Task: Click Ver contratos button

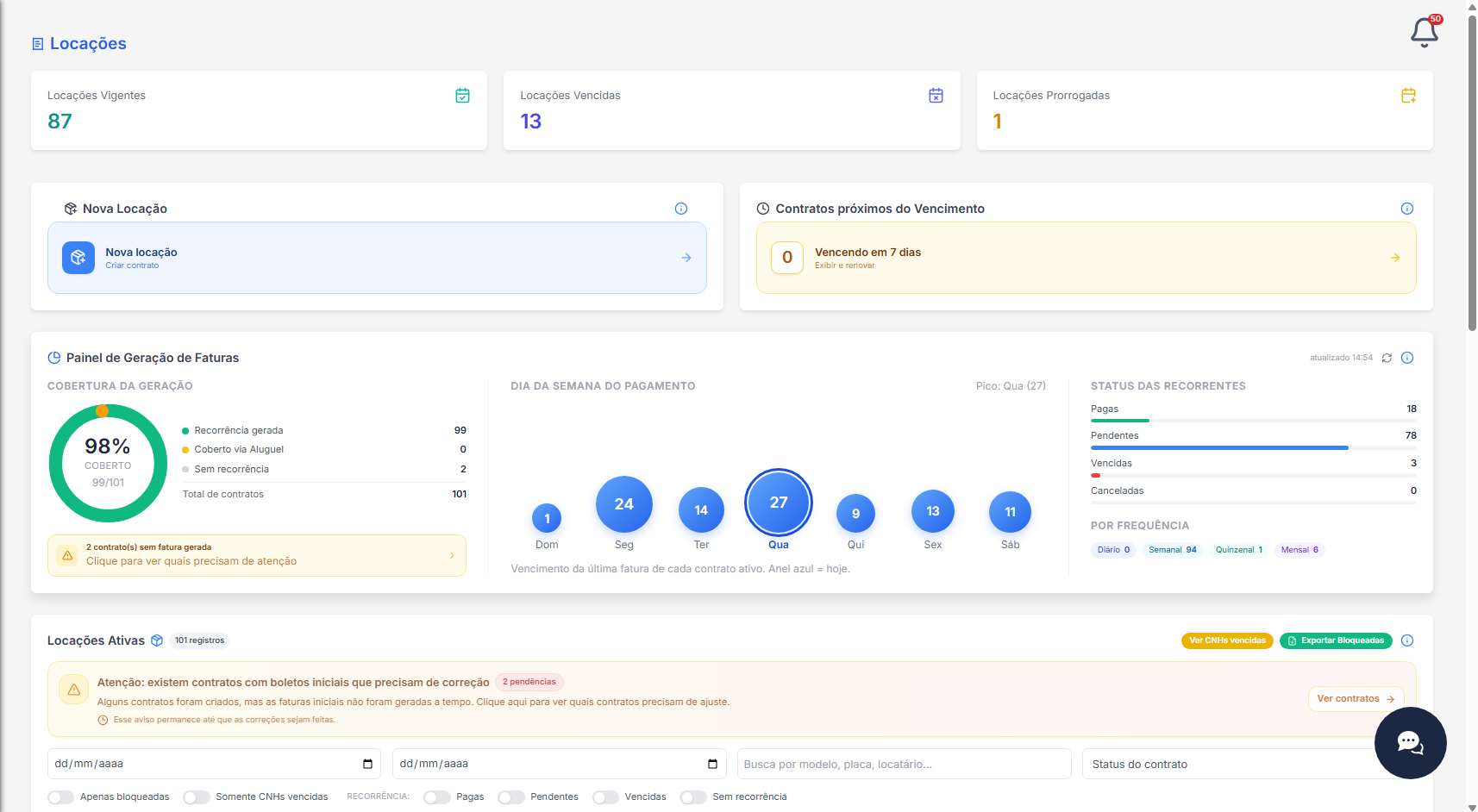Action: point(1356,699)
